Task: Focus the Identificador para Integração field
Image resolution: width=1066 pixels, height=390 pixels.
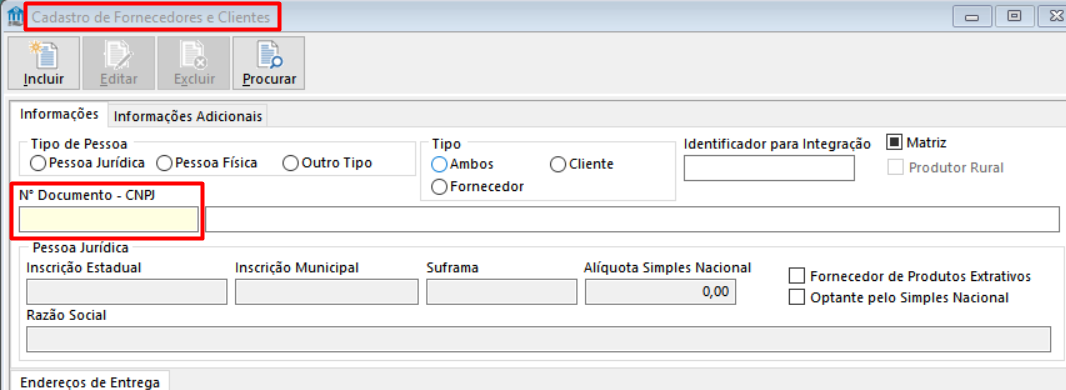Action: (x=769, y=168)
